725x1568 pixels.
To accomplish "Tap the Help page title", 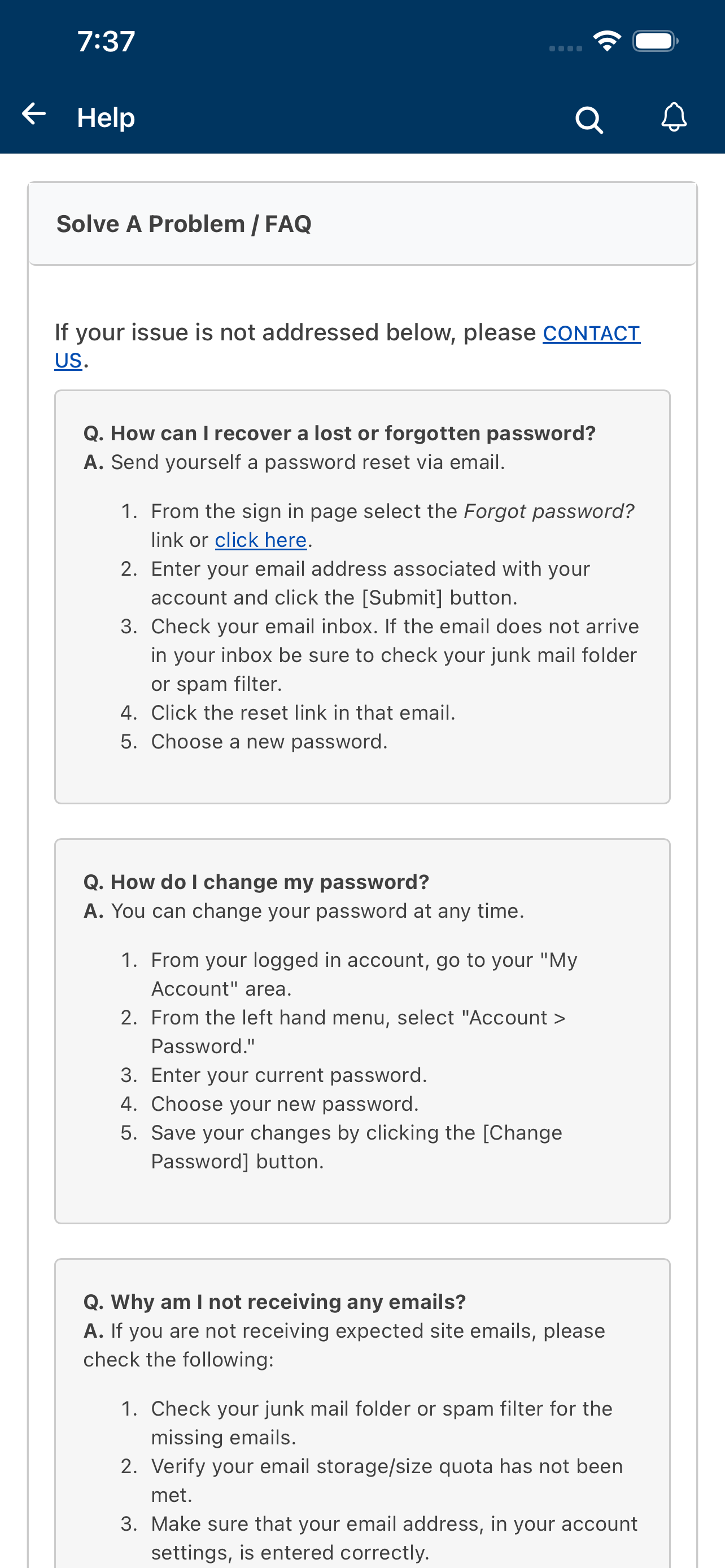I will point(106,117).
